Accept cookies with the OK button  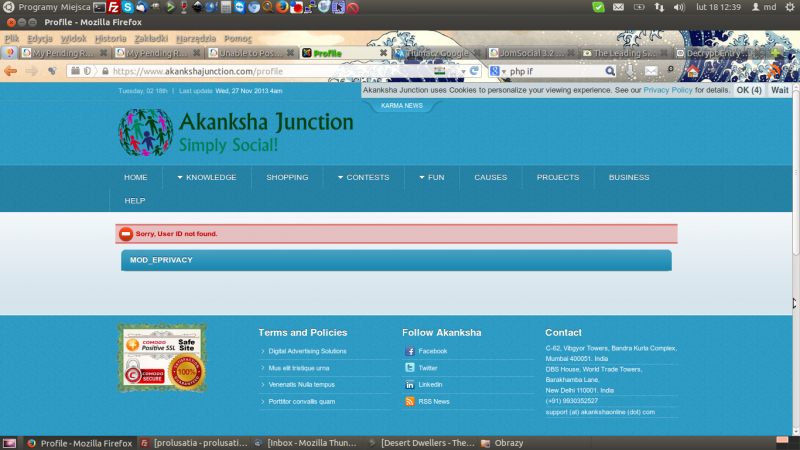click(x=749, y=90)
